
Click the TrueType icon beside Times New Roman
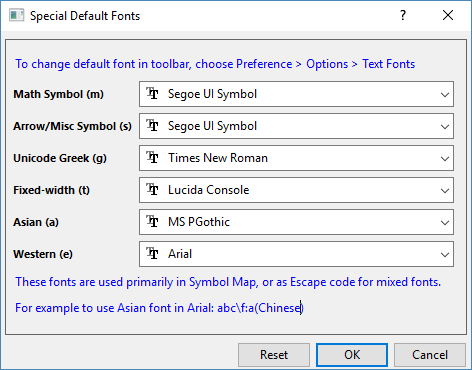(152, 157)
